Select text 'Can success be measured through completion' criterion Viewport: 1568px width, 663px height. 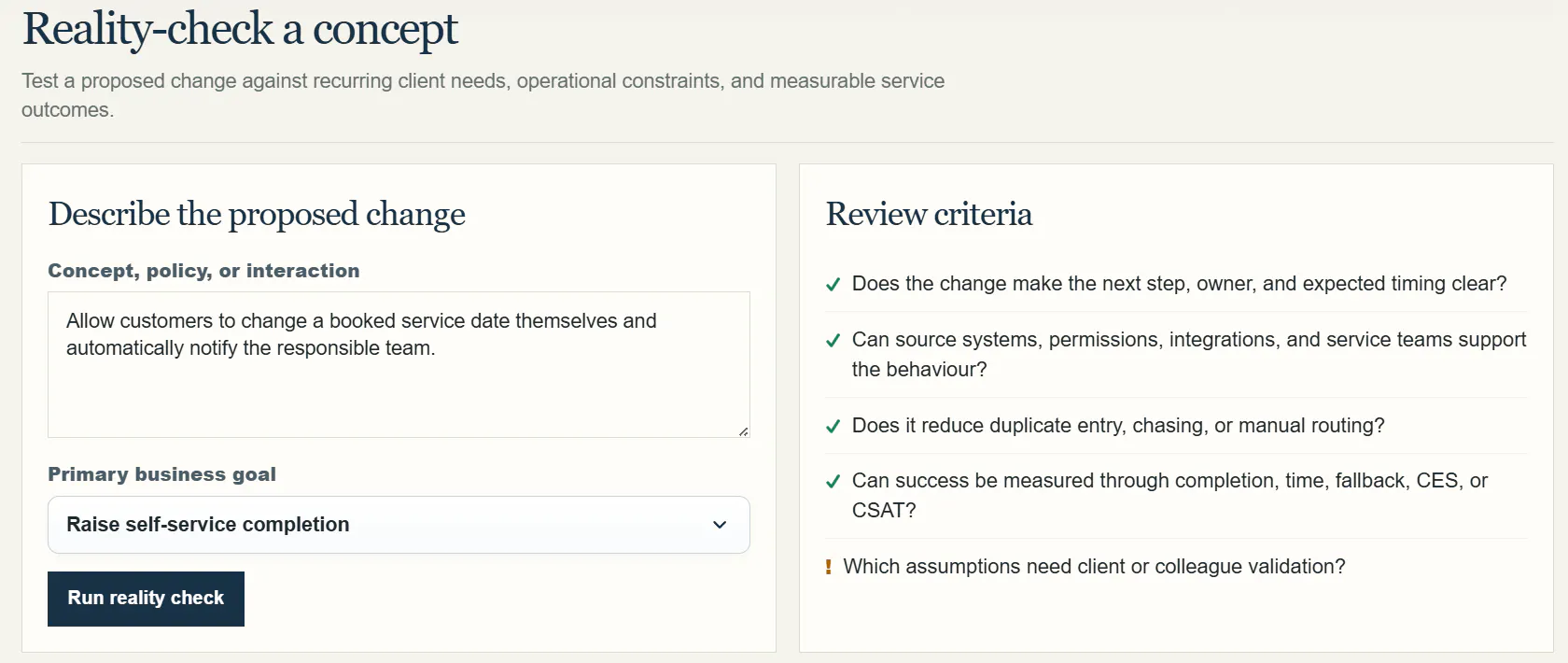pyautogui.click(x=1169, y=495)
